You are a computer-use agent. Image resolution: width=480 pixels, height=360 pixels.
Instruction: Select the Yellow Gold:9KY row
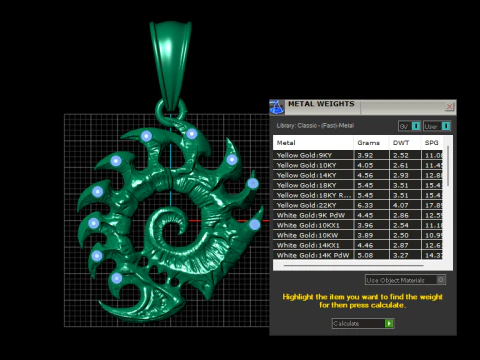click(358, 155)
